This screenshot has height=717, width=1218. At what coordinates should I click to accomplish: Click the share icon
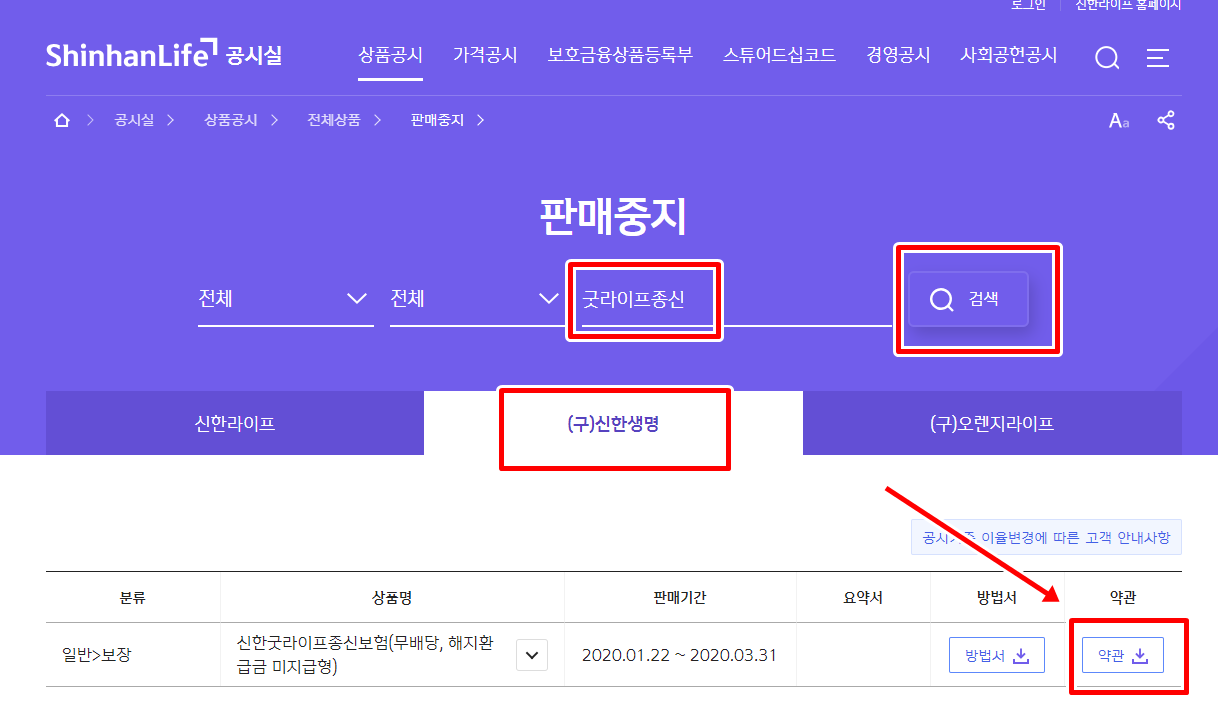tap(1166, 120)
